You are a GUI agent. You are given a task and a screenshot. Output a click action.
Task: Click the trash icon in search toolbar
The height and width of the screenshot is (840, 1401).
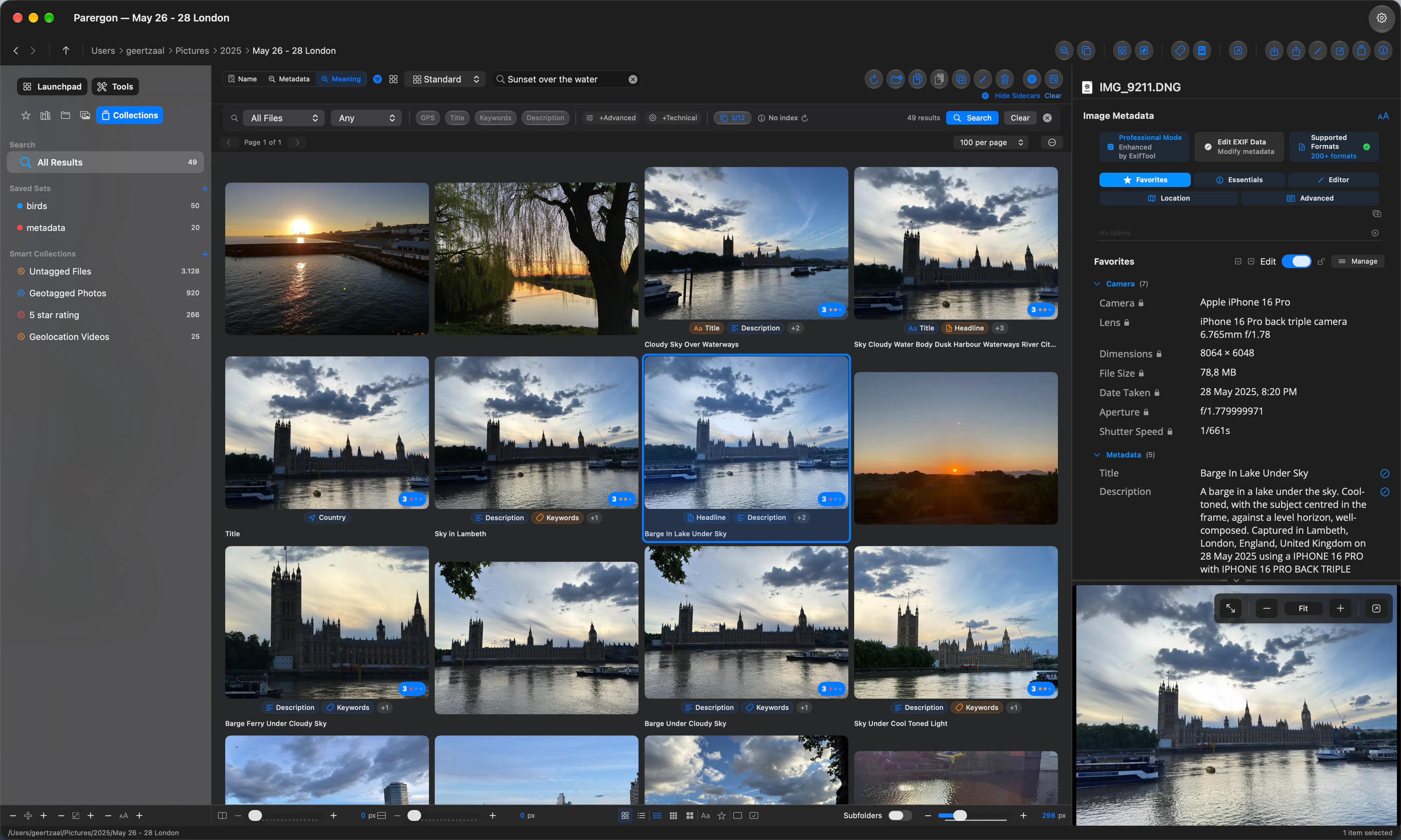1004,79
